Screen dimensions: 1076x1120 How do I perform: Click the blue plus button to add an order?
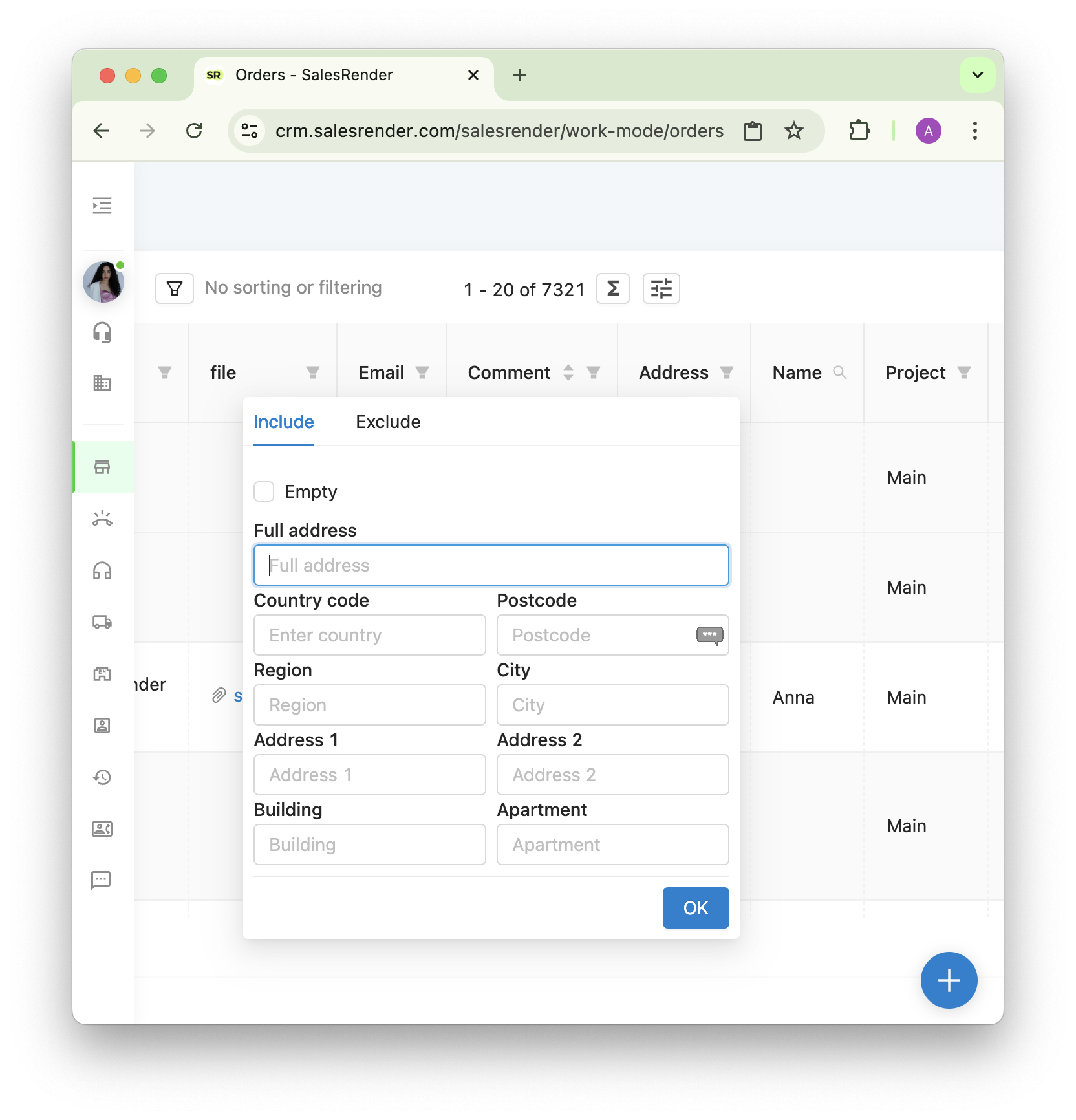[949, 980]
